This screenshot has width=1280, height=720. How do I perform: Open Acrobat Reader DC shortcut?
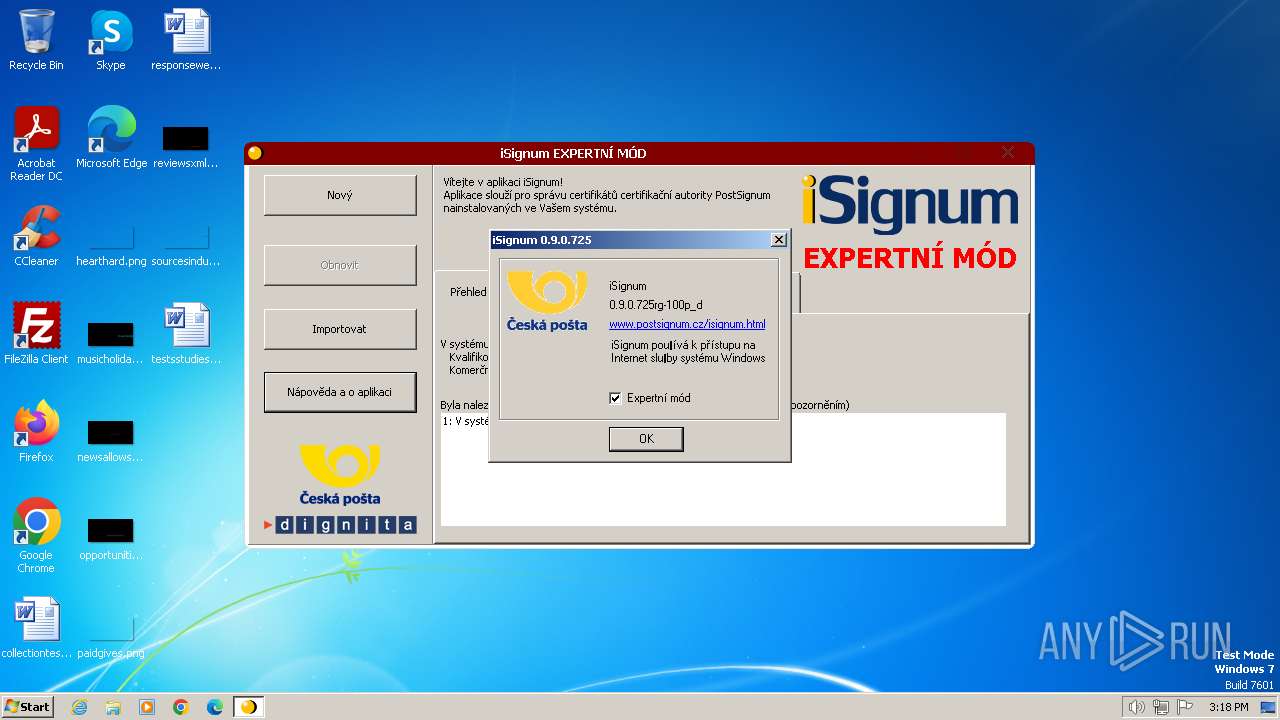(36, 144)
